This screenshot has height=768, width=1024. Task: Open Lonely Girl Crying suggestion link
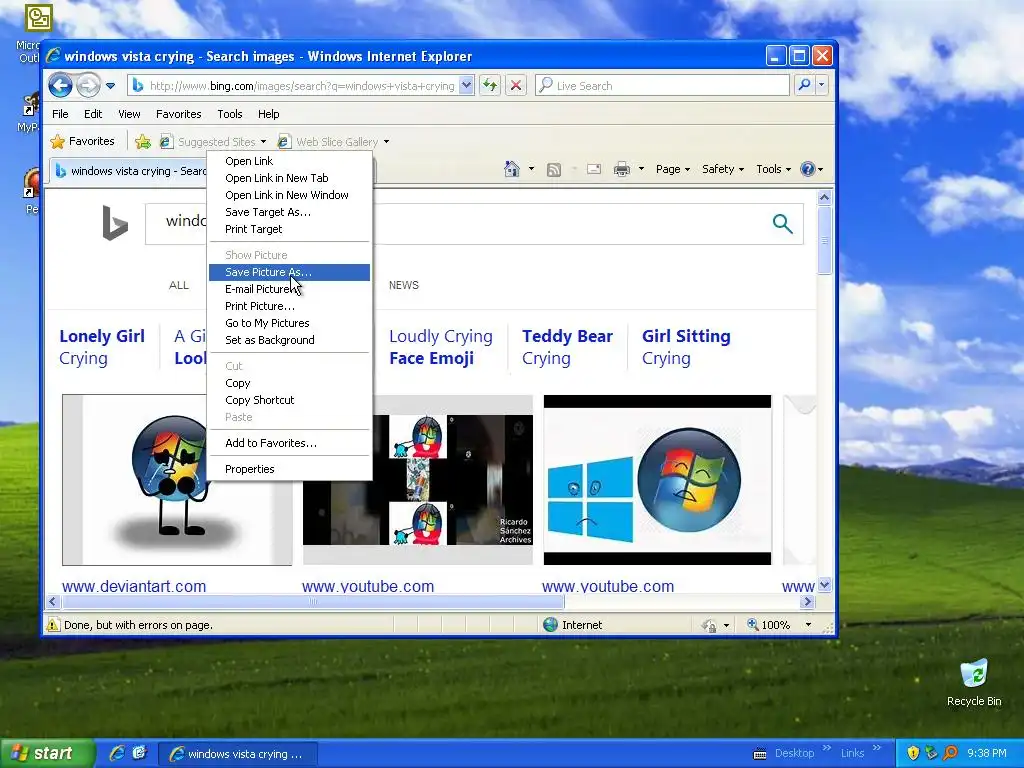click(102, 347)
